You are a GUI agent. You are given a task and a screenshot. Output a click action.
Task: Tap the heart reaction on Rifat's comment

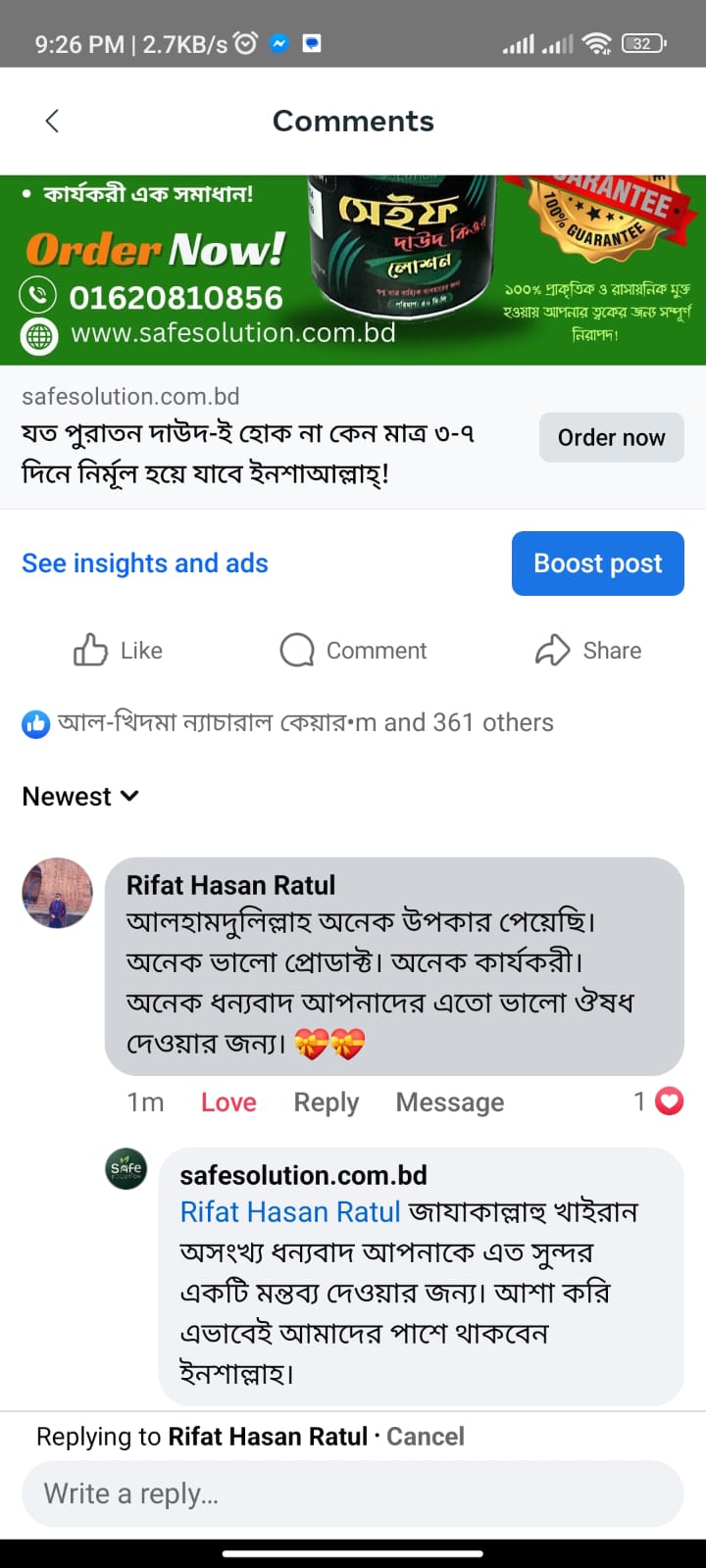click(x=669, y=1102)
